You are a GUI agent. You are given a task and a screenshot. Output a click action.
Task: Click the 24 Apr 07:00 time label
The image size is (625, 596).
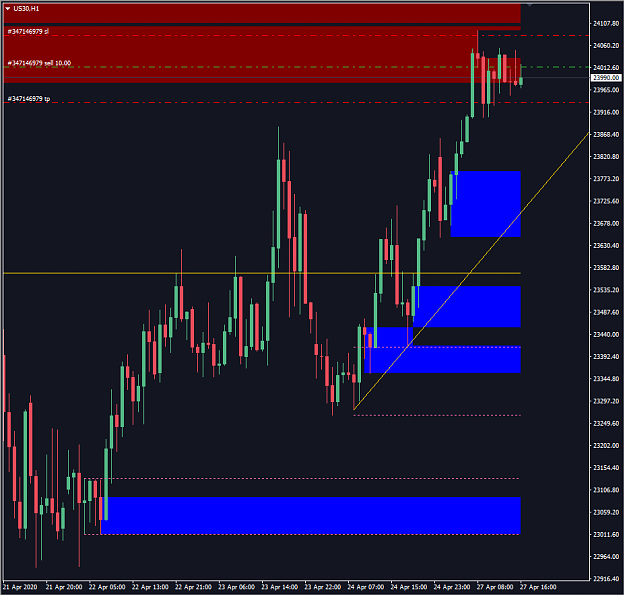tap(366, 588)
